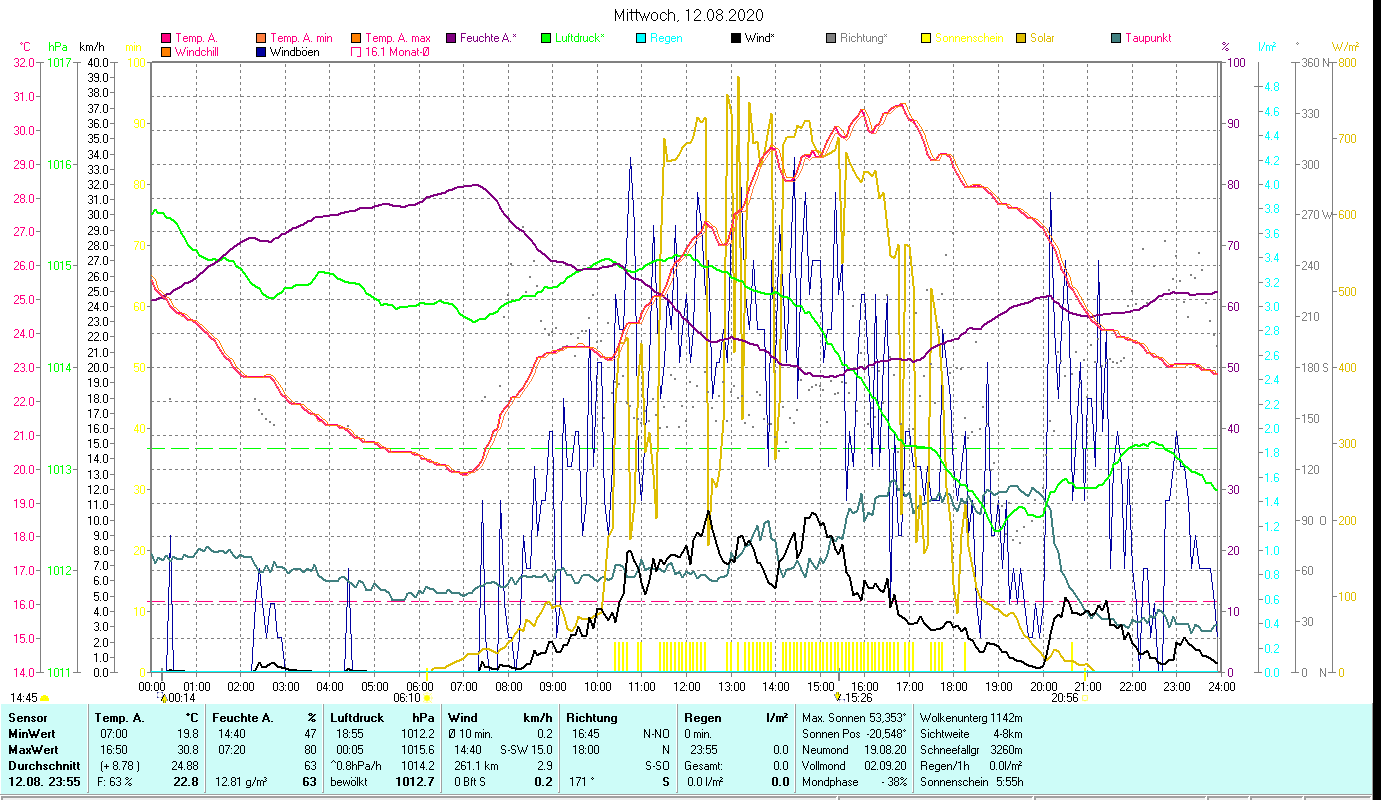The image size is (1381, 800).
Task: Click the black Wind* legend square
Action: pos(735,38)
